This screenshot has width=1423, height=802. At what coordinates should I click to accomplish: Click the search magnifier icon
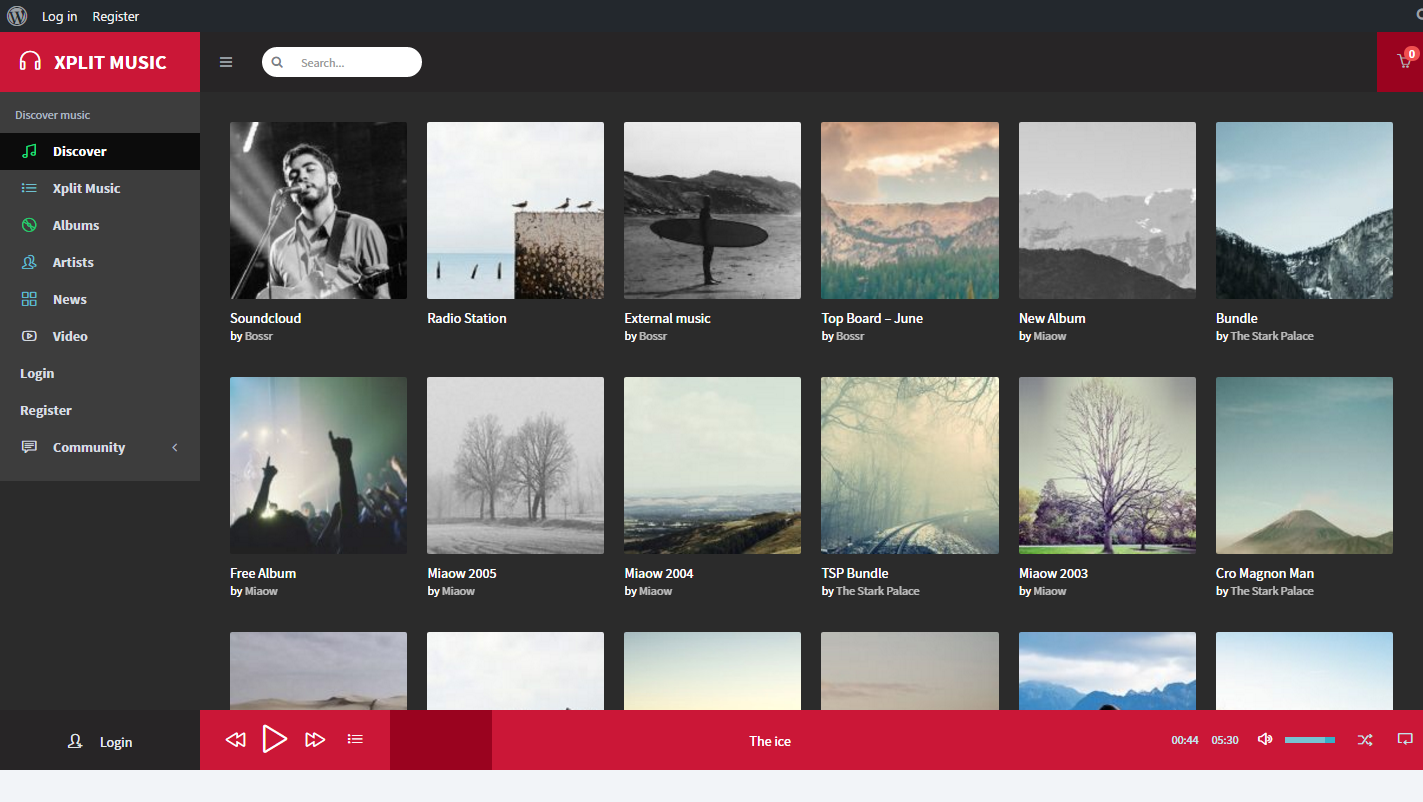click(278, 62)
